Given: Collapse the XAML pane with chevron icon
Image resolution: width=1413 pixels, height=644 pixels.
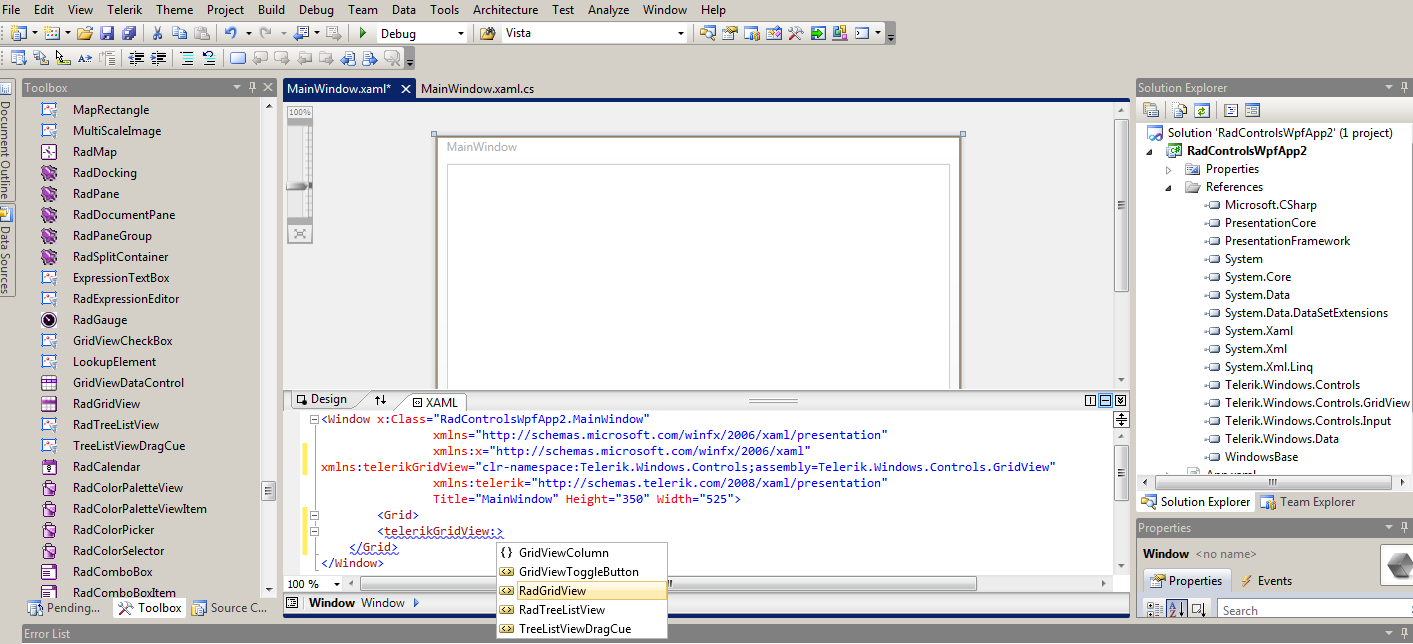Looking at the screenshot, I should [x=1120, y=401].
